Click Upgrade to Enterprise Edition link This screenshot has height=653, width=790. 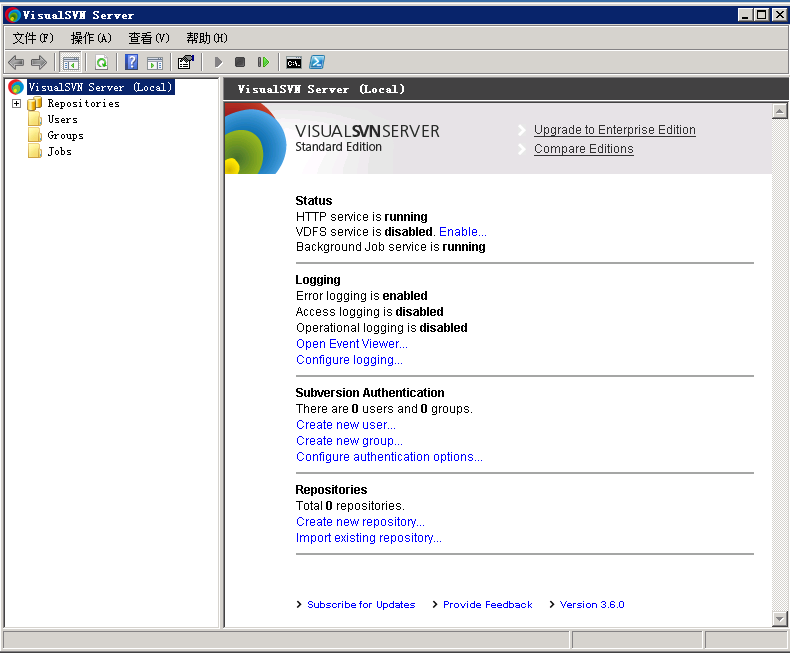(615, 130)
